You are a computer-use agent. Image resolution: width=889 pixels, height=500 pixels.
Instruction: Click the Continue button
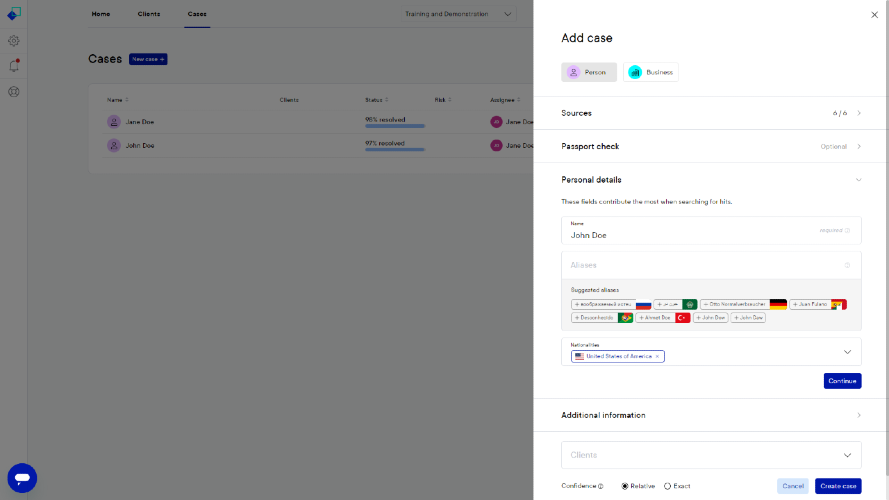(x=843, y=381)
